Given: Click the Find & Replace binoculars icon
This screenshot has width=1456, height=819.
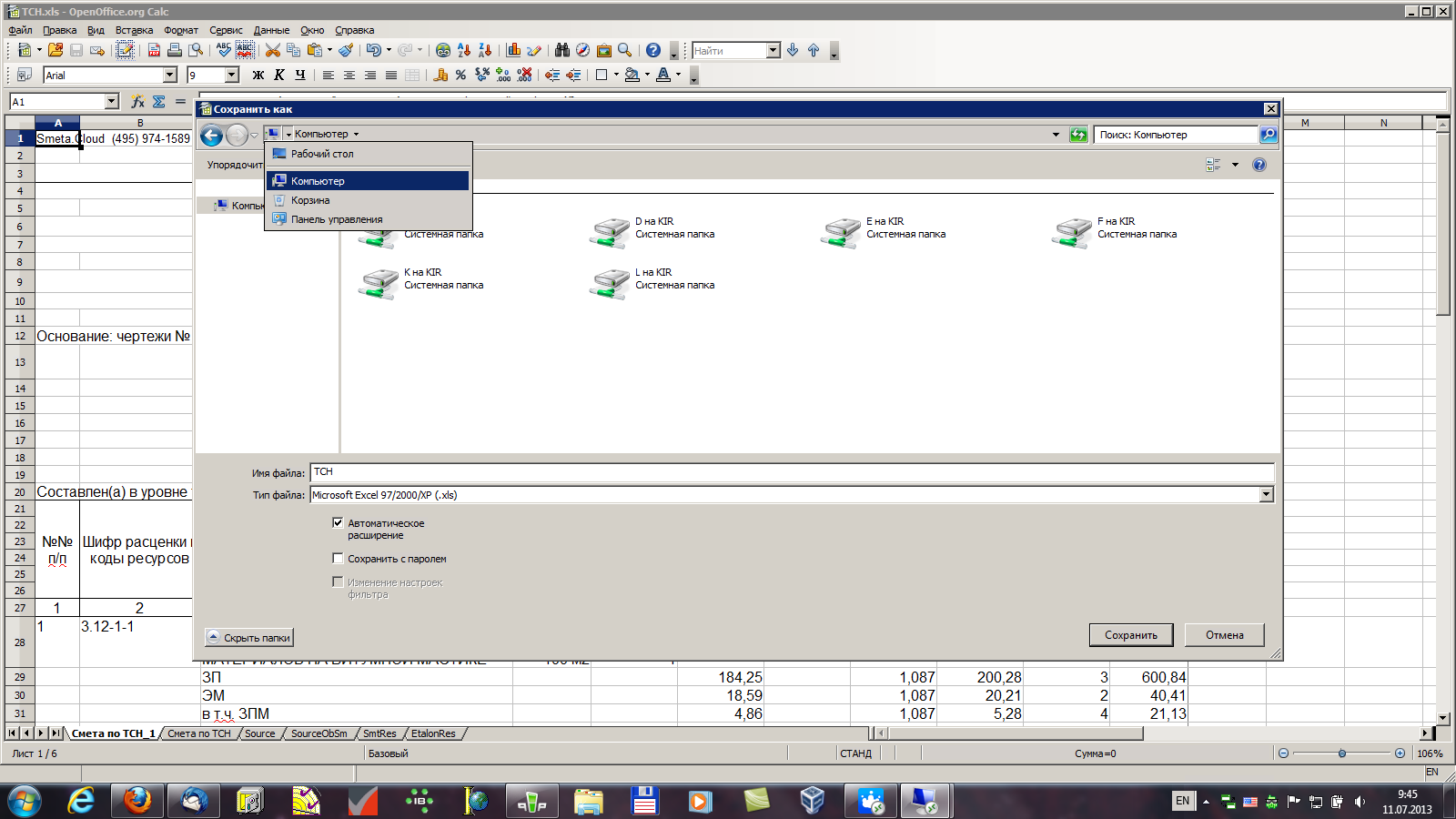Looking at the screenshot, I should (x=561, y=50).
